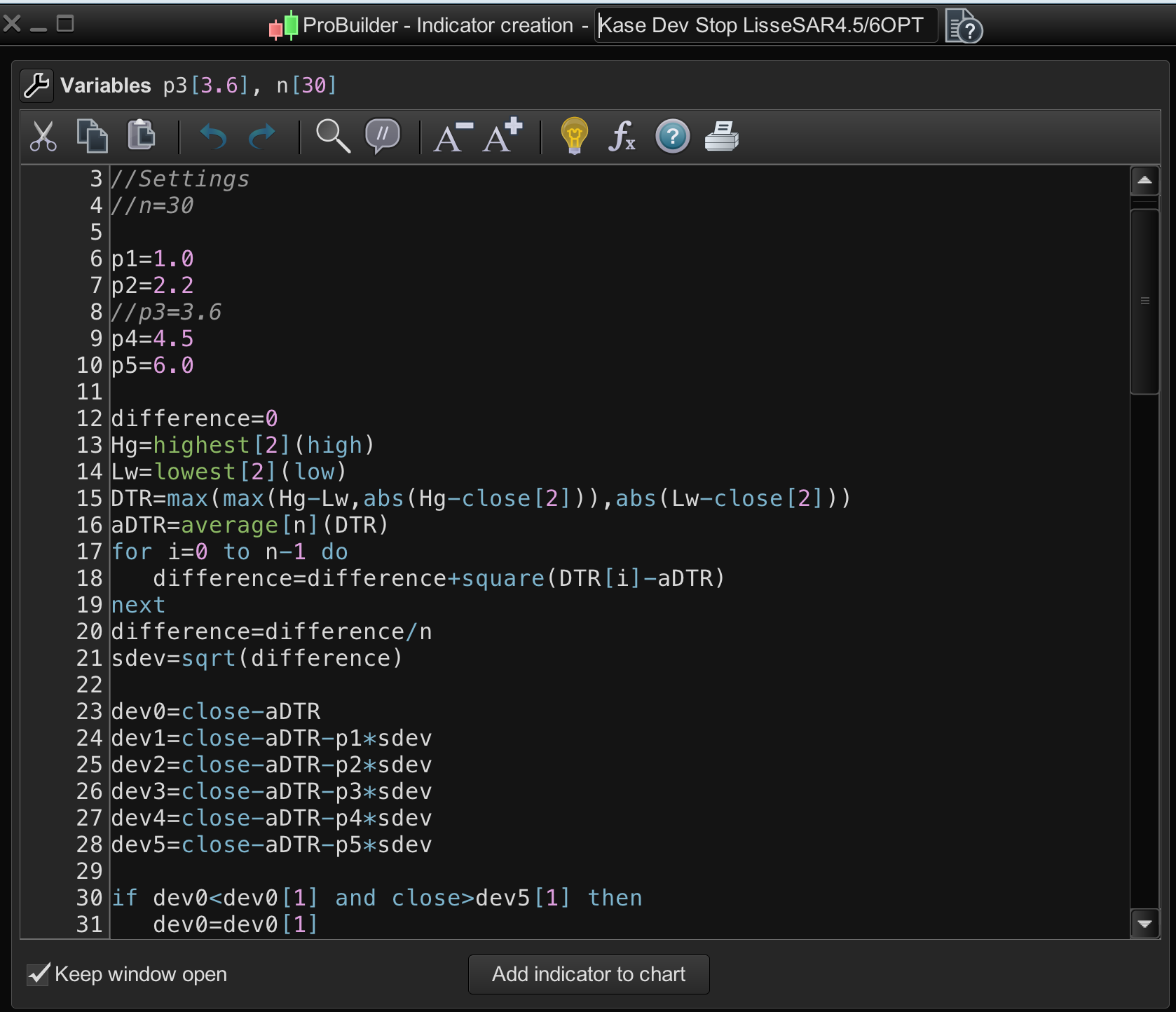Open the document help icon in title bar
The image size is (1176, 1012).
[x=964, y=27]
